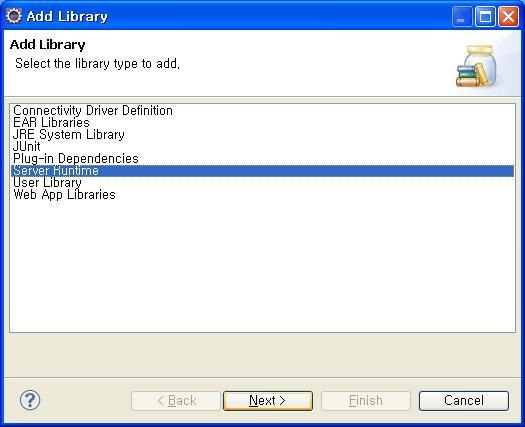Select Web App Libraries entry
Image resolution: width=525 pixels, height=427 pixels.
(64, 195)
